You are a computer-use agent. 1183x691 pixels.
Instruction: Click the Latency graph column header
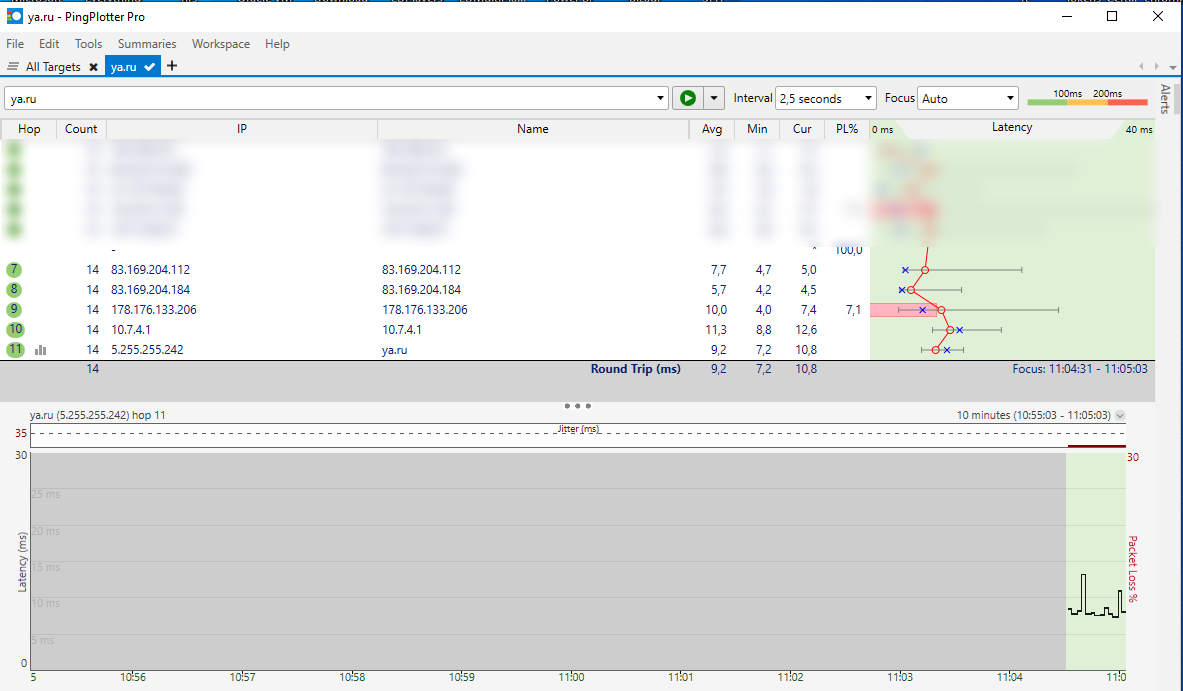(1012, 127)
